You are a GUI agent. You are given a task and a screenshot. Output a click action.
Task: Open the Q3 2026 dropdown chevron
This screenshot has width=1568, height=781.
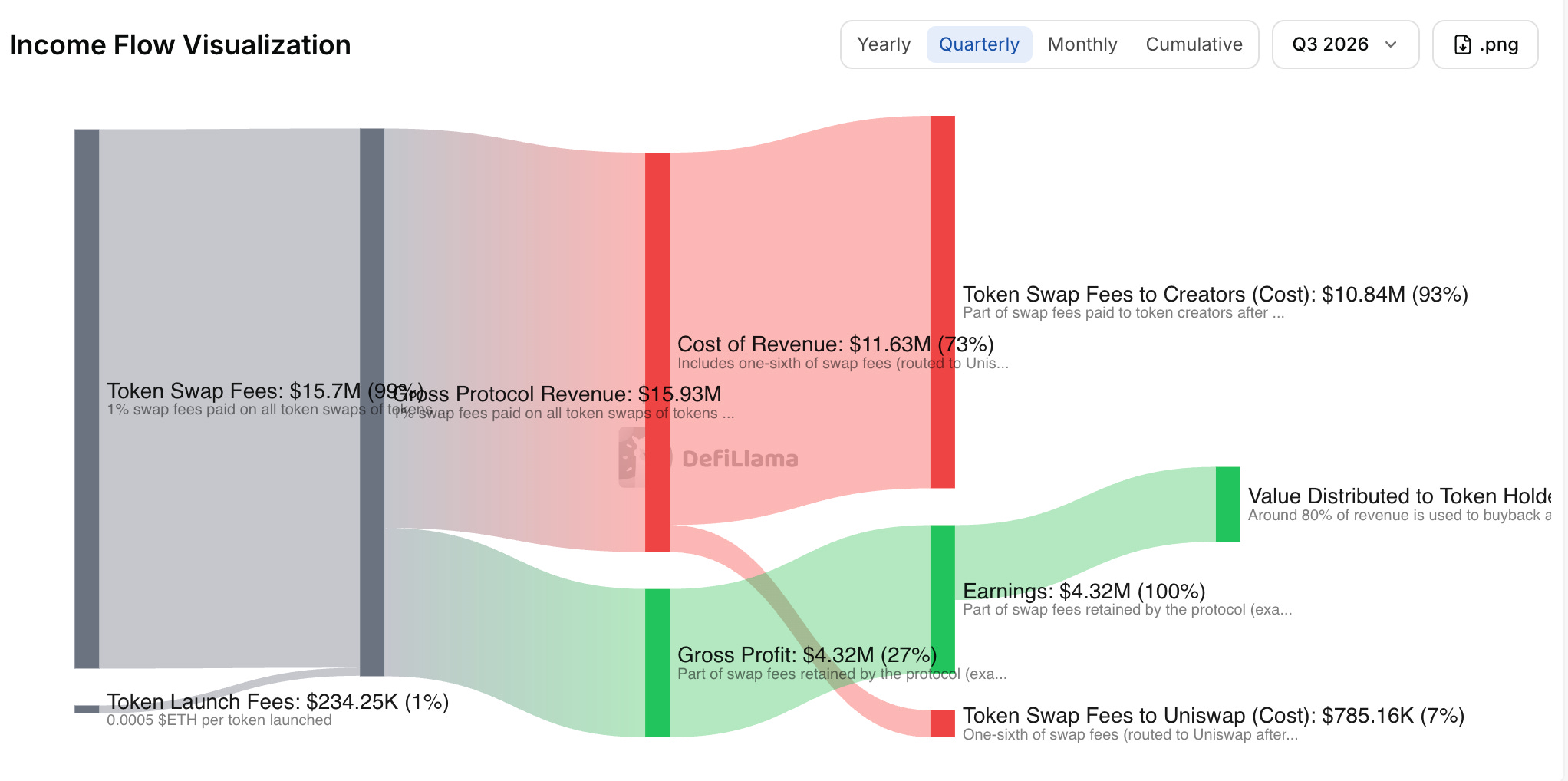click(1391, 44)
